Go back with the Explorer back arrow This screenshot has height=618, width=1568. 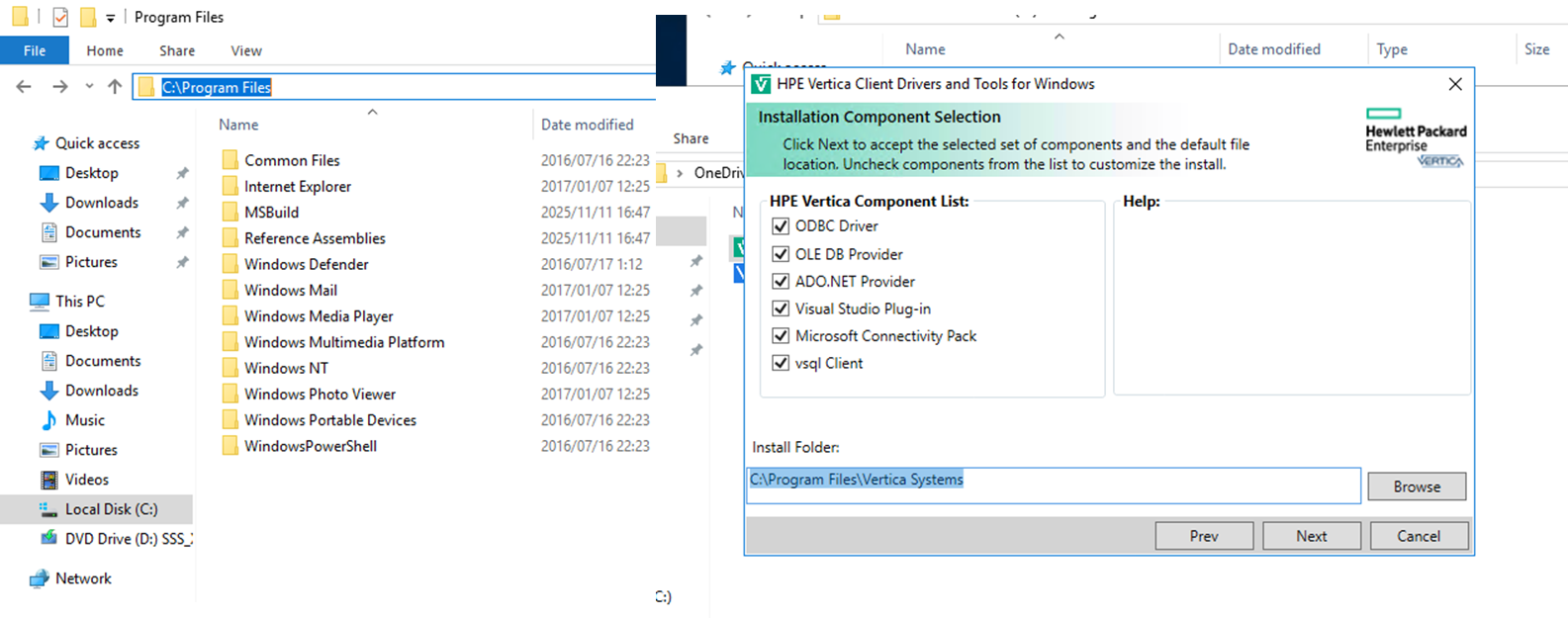[x=24, y=87]
